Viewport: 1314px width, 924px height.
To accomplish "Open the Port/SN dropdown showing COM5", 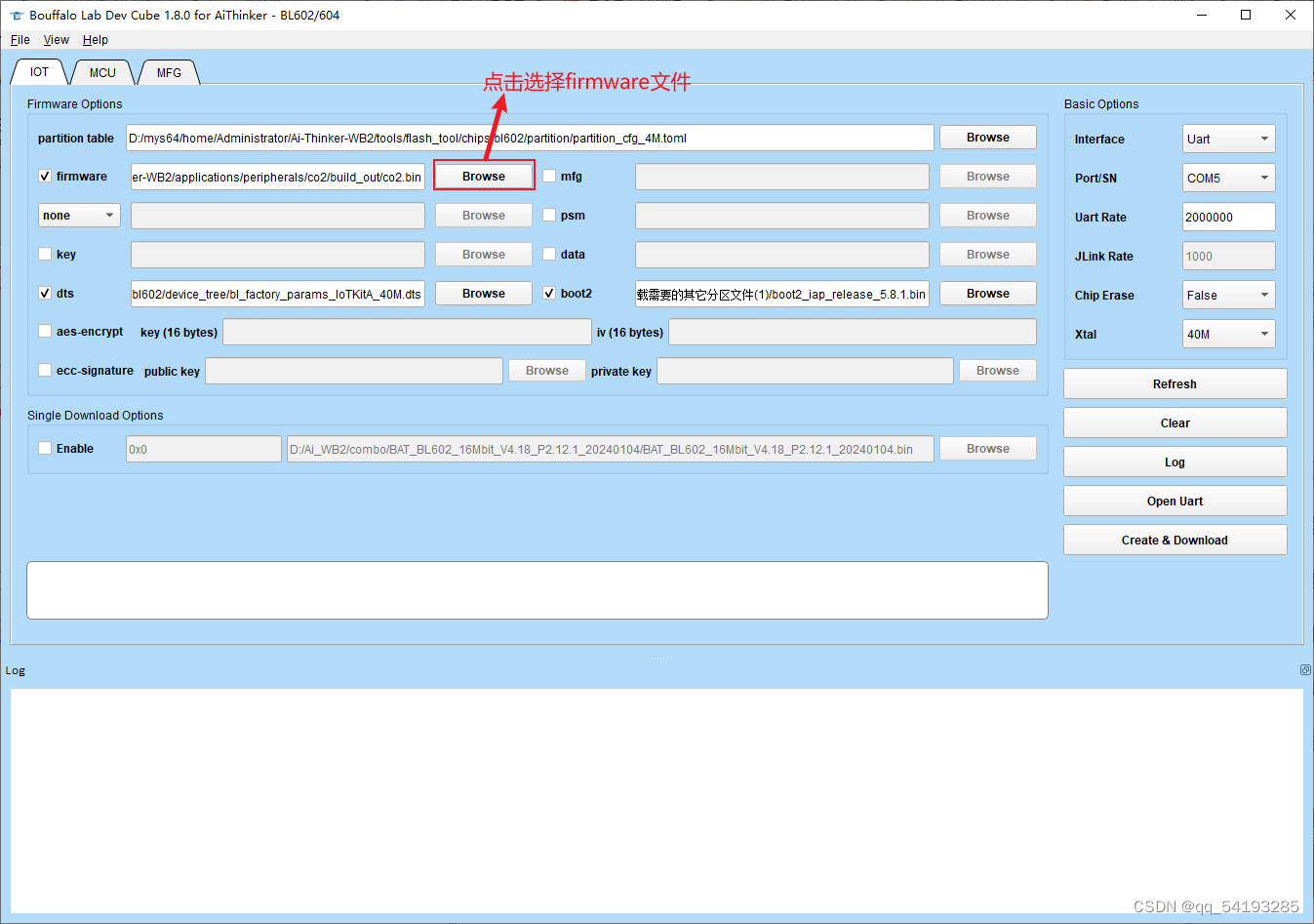I will (1228, 178).
